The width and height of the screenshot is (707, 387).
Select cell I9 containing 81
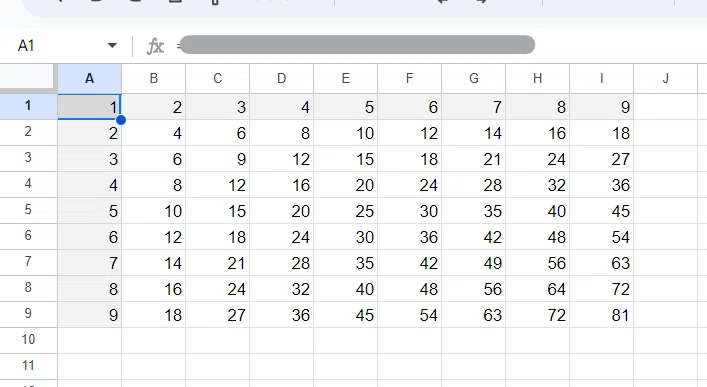click(601, 315)
